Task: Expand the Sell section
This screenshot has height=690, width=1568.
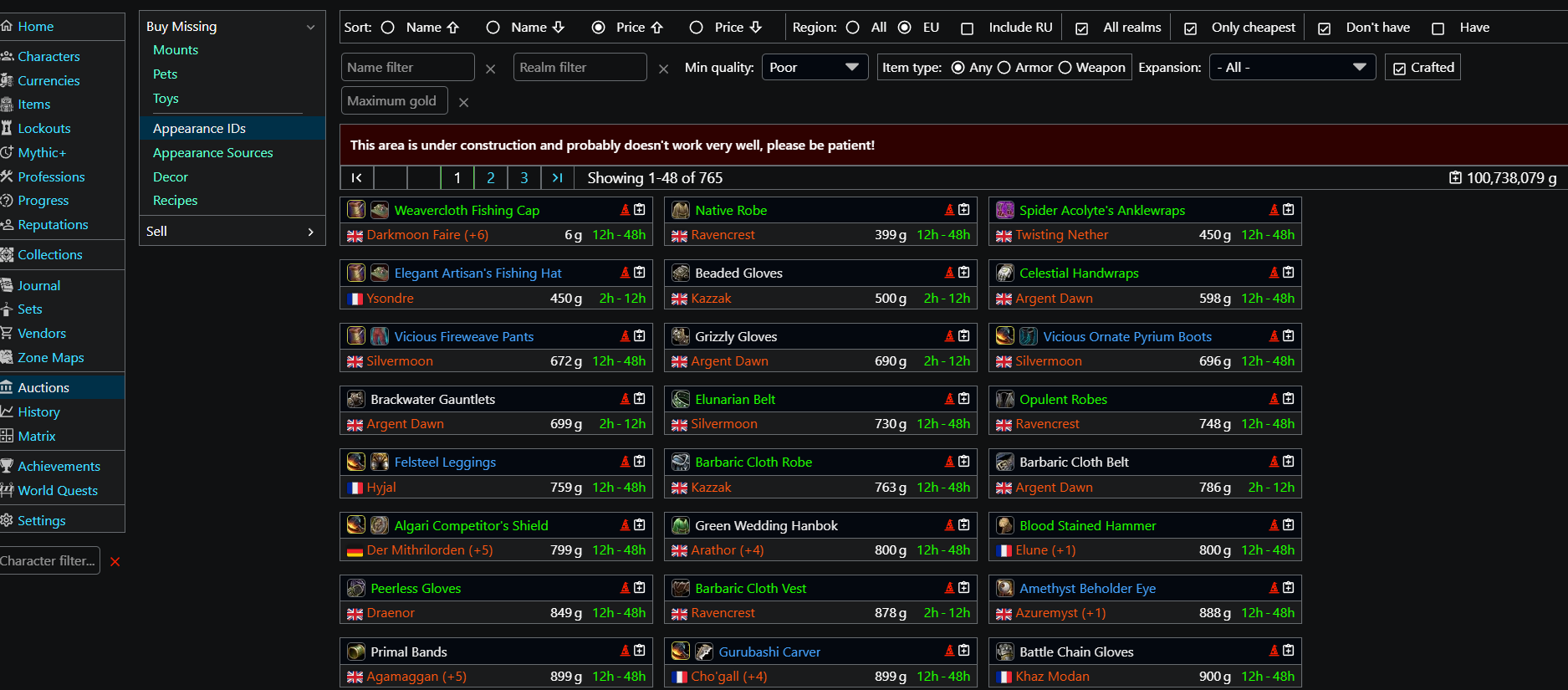Action: (232, 232)
